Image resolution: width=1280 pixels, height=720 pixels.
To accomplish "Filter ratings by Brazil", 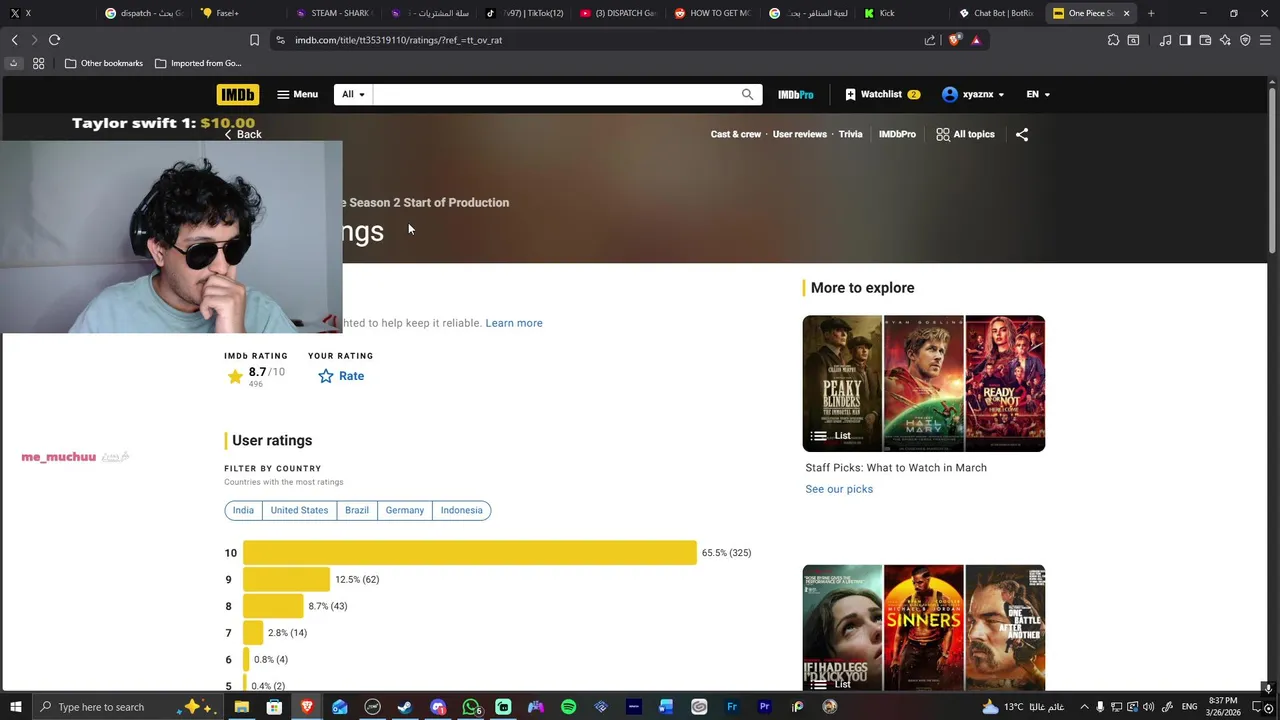I will pos(357,510).
